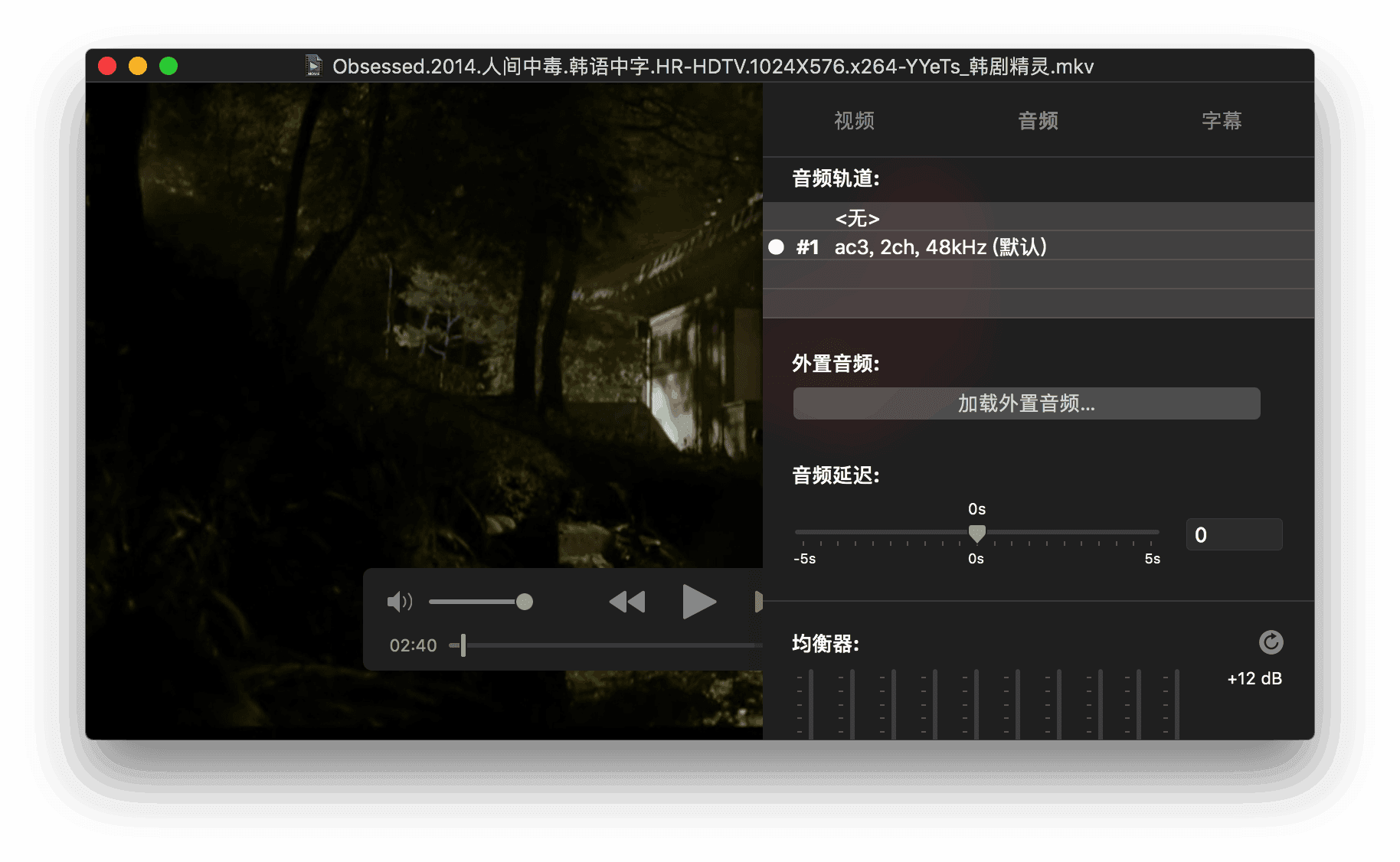Switch to the 音频 tab
Screen dimensions: 1400x862
pos(1038,121)
